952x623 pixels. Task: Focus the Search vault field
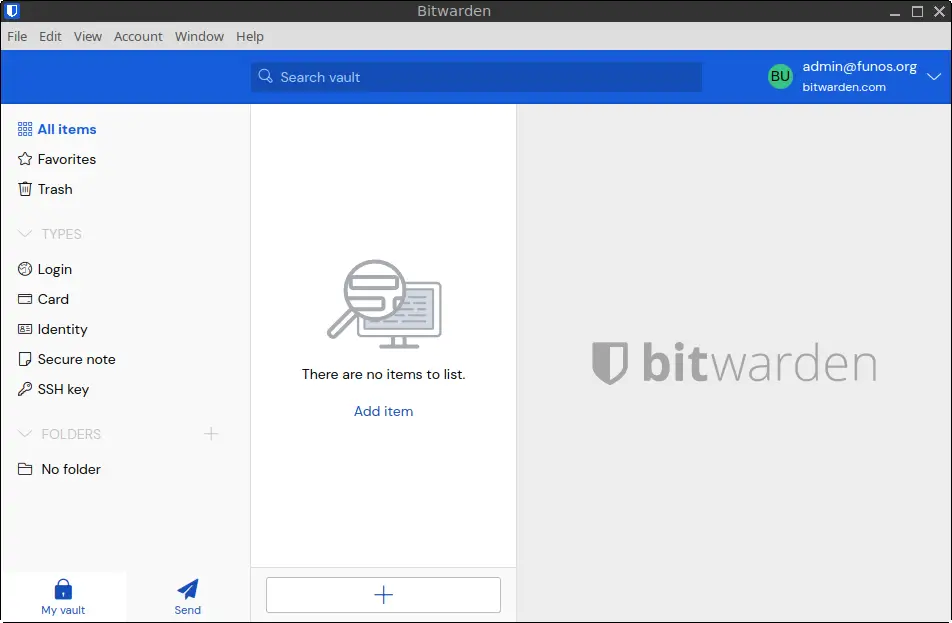(x=477, y=77)
